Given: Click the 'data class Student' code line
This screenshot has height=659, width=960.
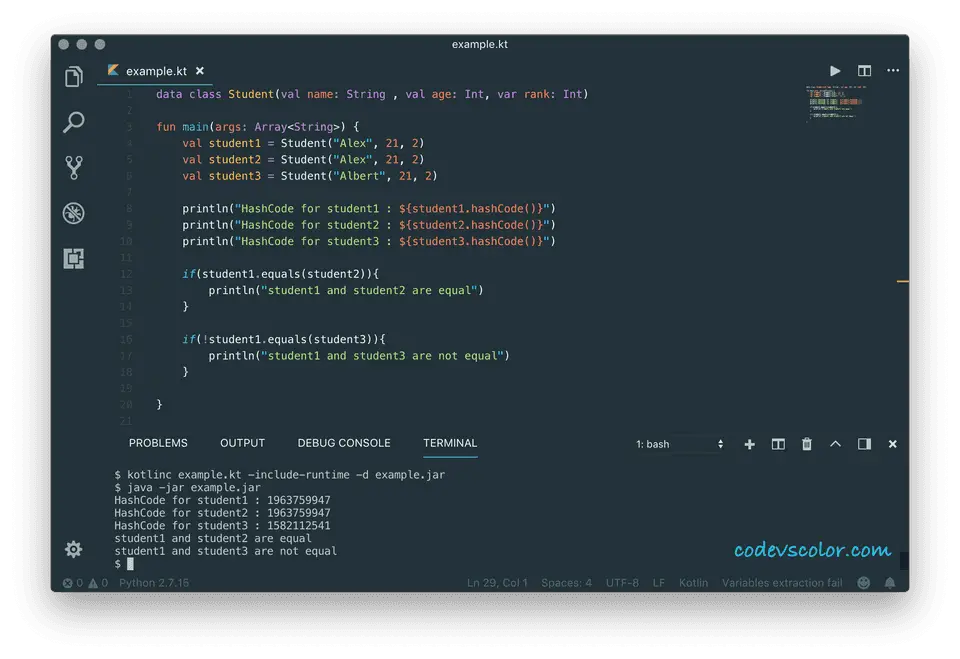Looking at the screenshot, I should pos(372,94).
